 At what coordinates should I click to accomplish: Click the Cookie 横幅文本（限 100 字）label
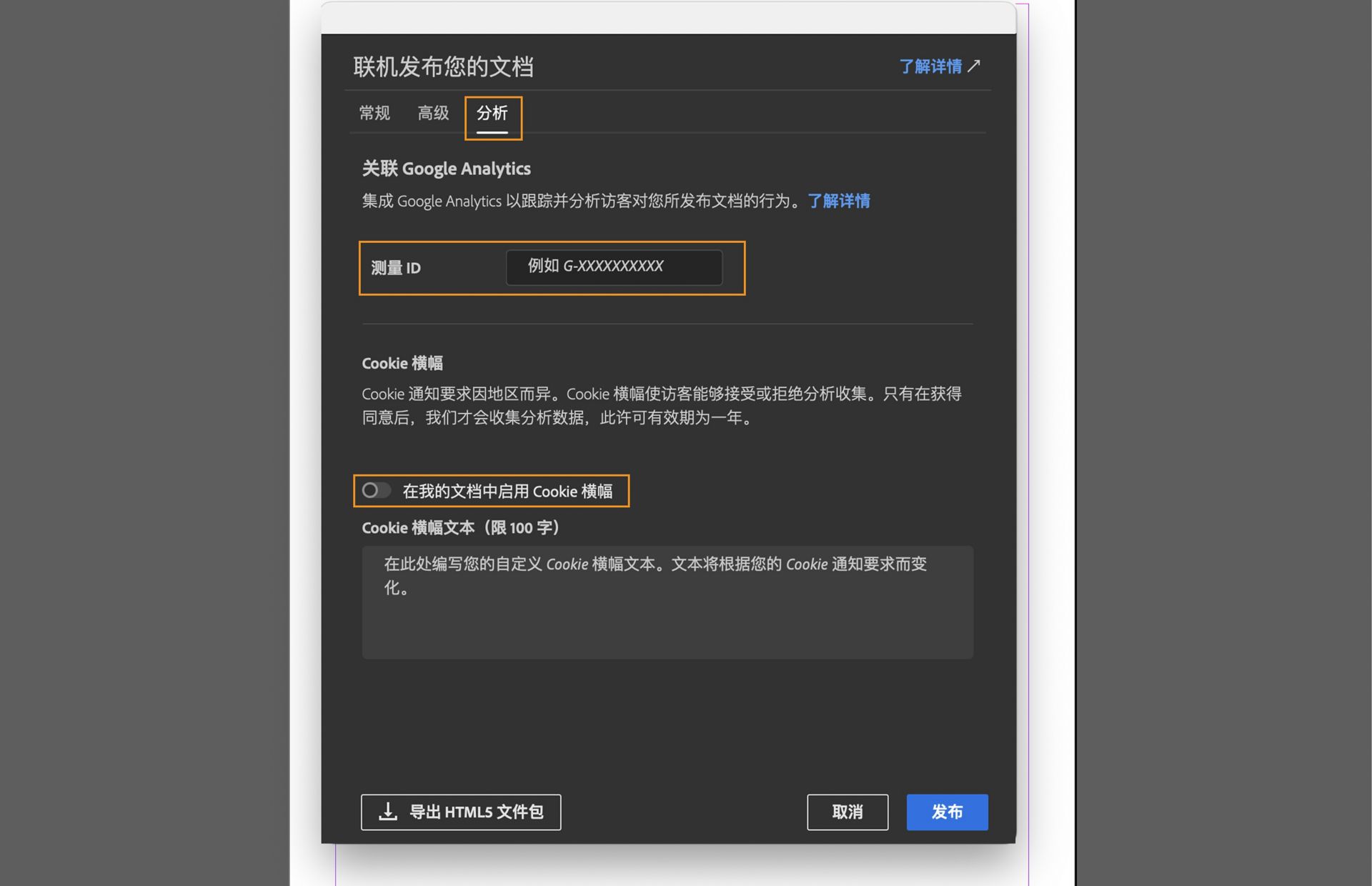(461, 528)
